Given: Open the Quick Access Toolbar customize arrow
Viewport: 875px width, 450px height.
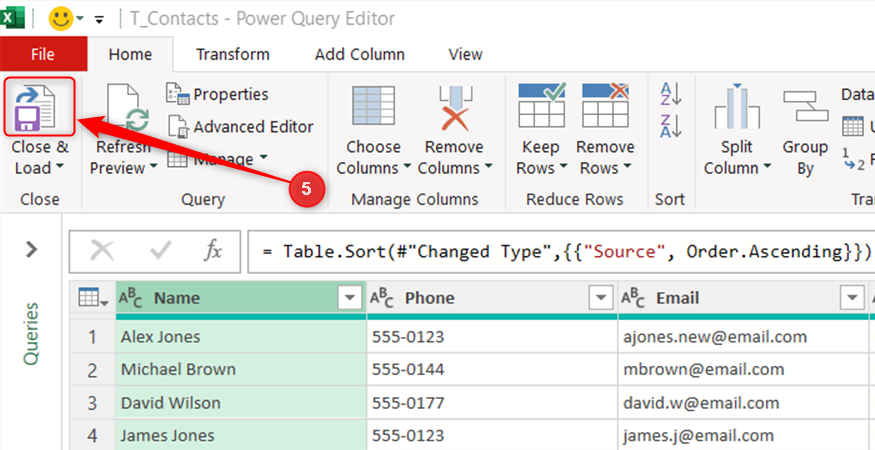Looking at the screenshot, I should click(x=100, y=20).
